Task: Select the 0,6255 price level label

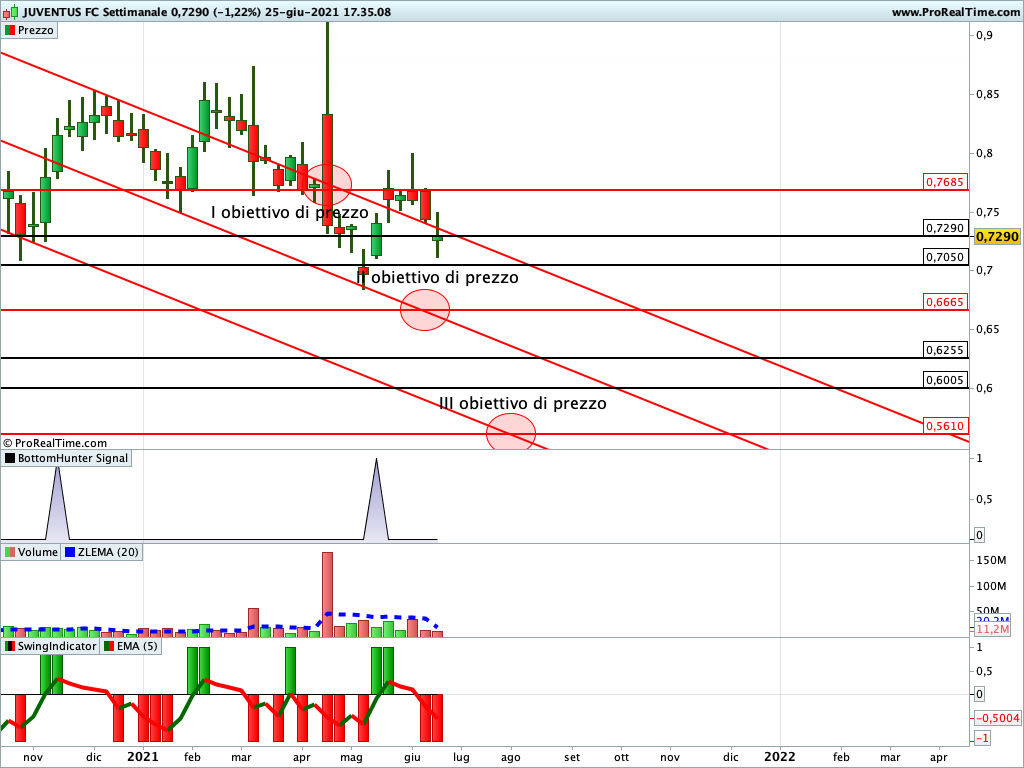Action: tap(945, 350)
